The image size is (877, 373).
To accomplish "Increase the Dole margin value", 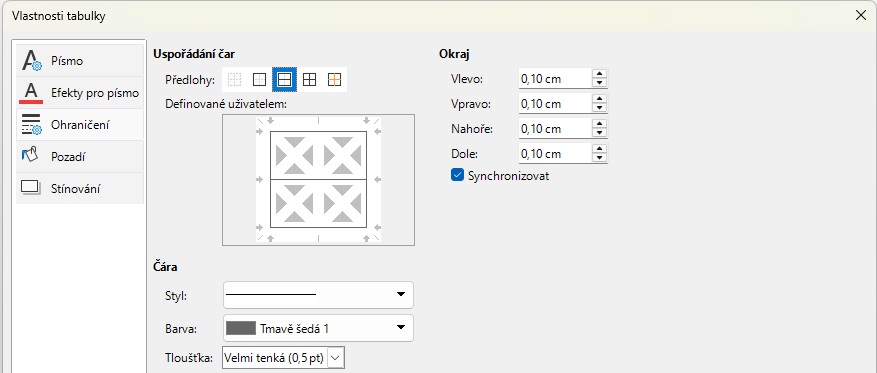I will [600, 148].
